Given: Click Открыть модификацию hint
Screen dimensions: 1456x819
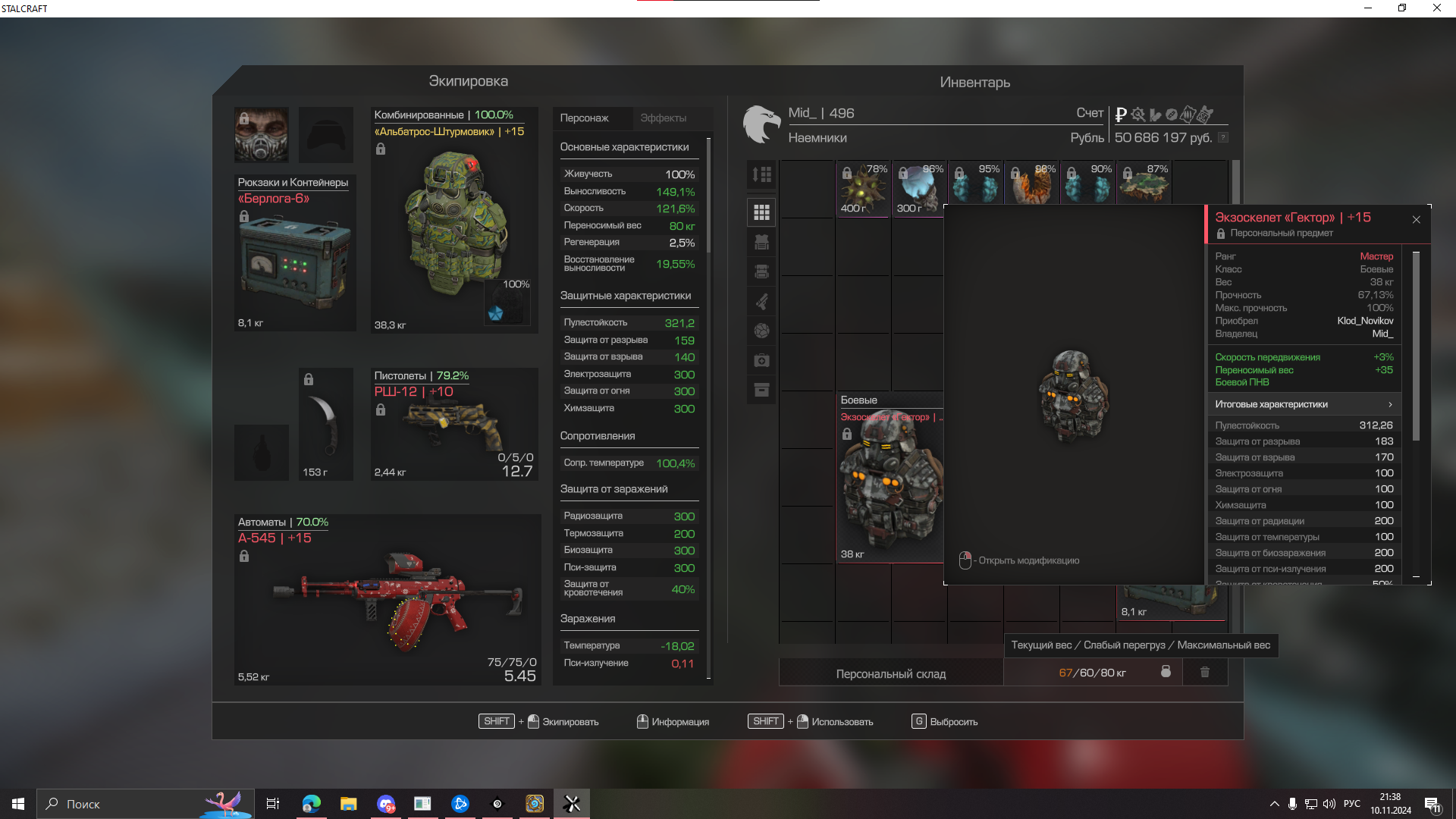Looking at the screenshot, I should (x=1019, y=560).
